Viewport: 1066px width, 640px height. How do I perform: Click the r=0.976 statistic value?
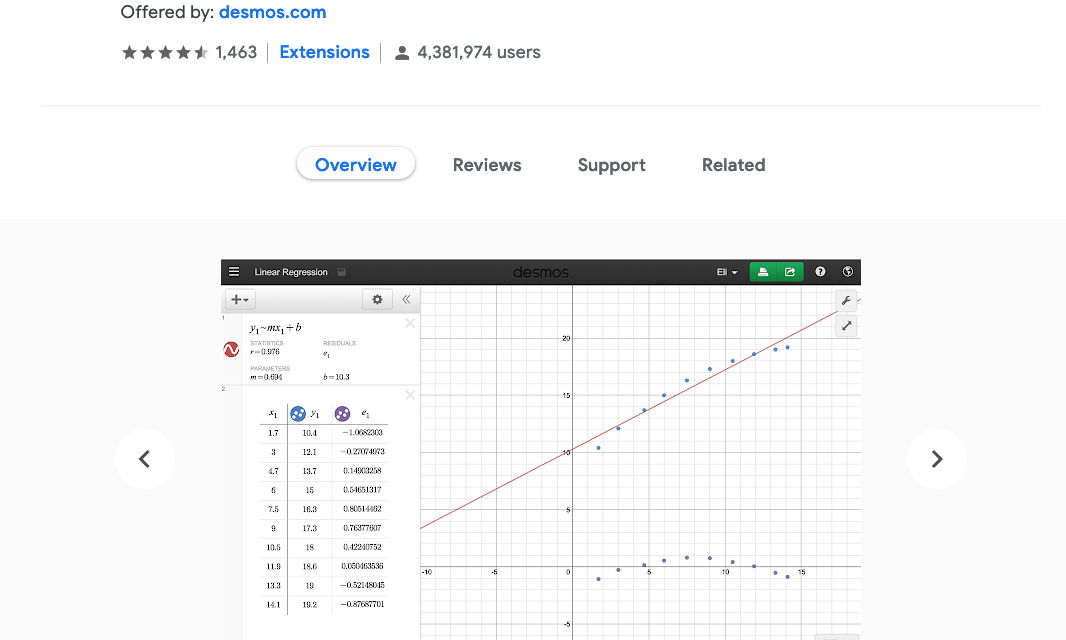coord(265,352)
